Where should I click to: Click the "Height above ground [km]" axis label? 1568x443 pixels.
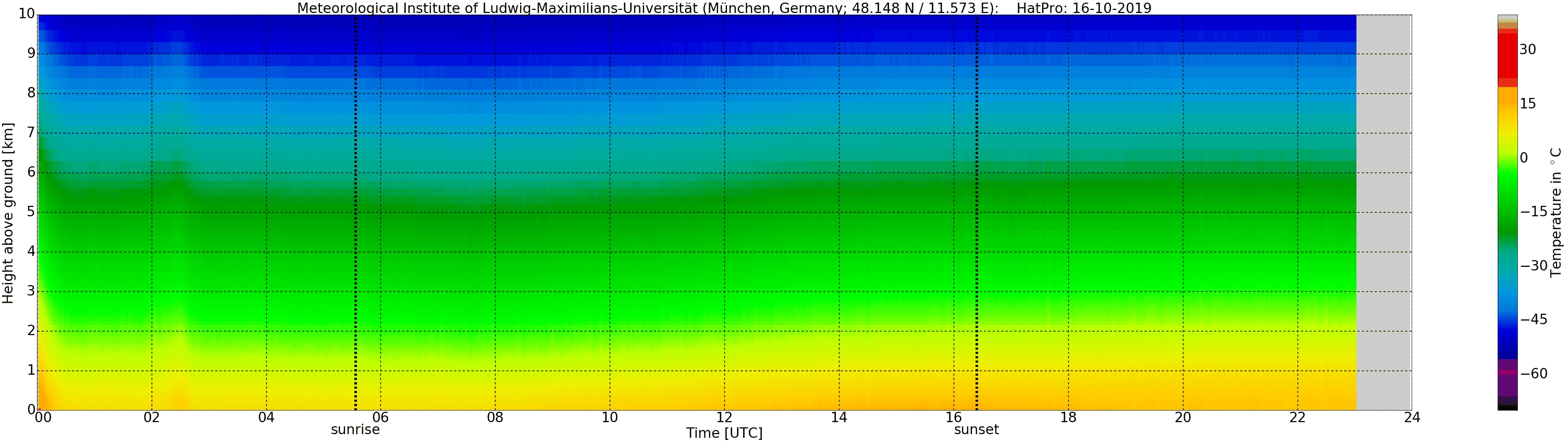coord(8,213)
